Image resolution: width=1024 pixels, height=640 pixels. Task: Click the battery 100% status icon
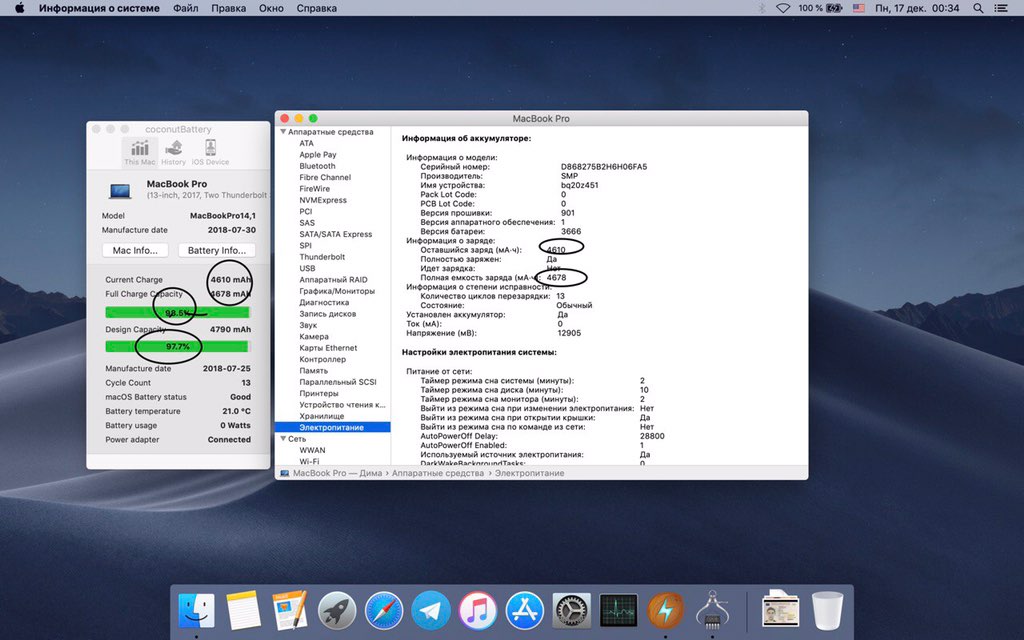coord(820,8)
